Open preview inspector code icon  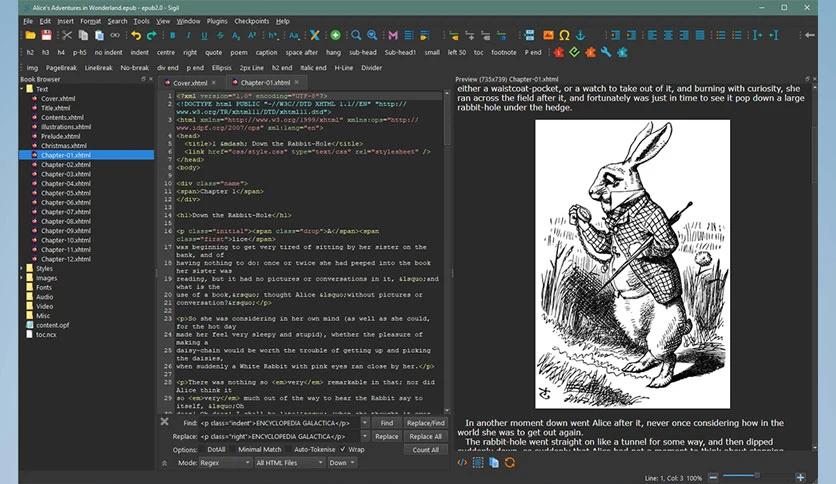click(x=462, y=463)
